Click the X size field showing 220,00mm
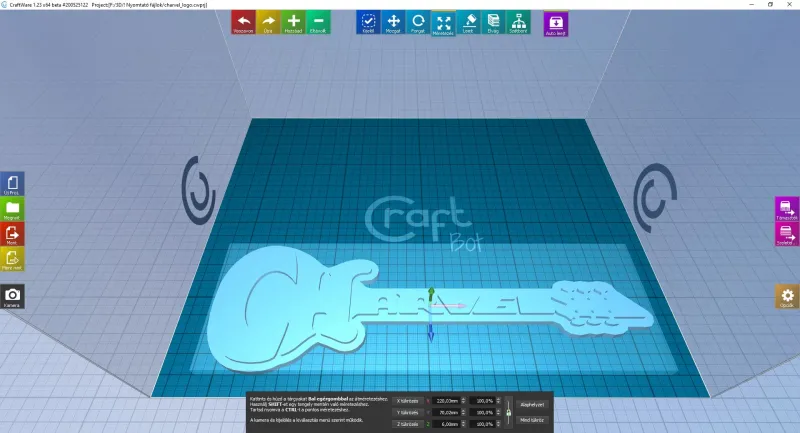The height and width of the screenshot is (433, 800). pos(446,401)
